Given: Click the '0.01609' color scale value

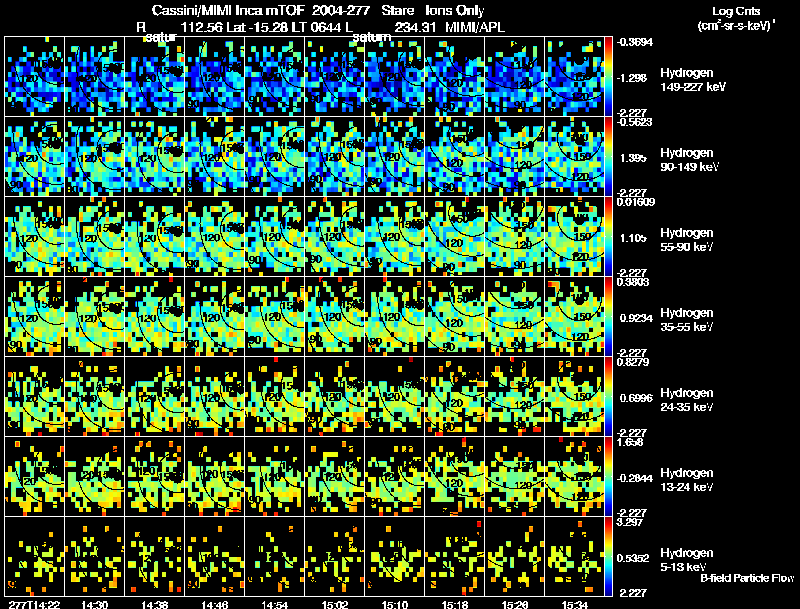Looking at the screenshot, I should (635, 202).
